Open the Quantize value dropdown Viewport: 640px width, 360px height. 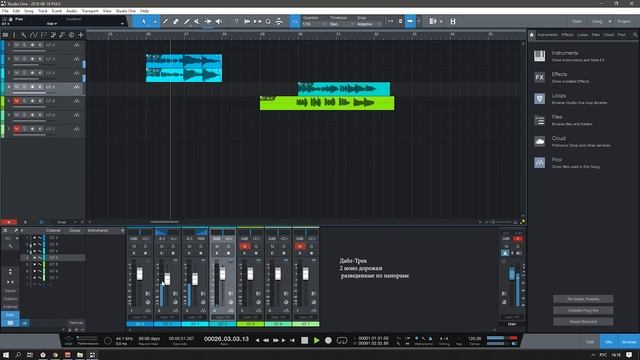(315, 24)
